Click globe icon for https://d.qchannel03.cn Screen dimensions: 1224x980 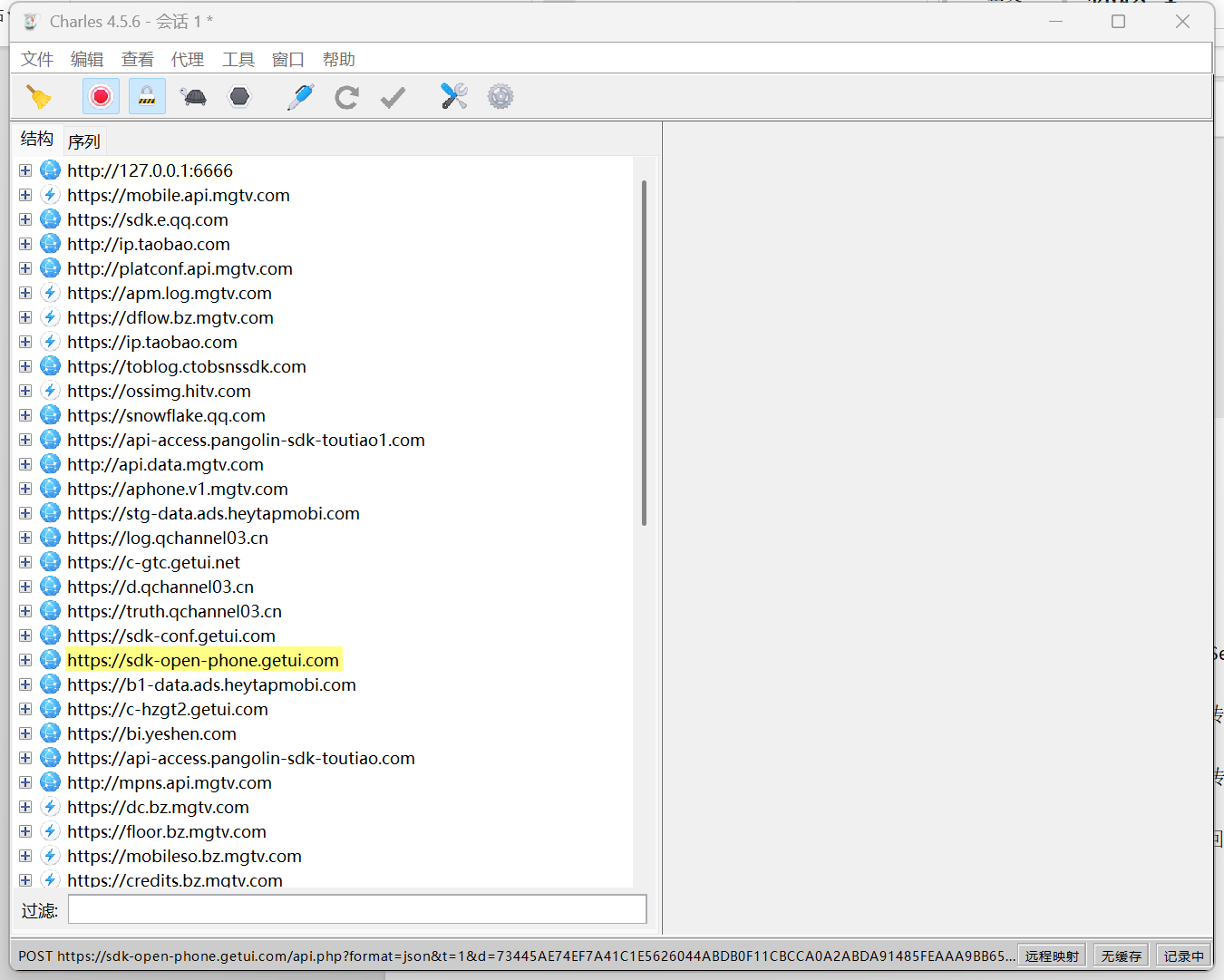tap(51, 587)
